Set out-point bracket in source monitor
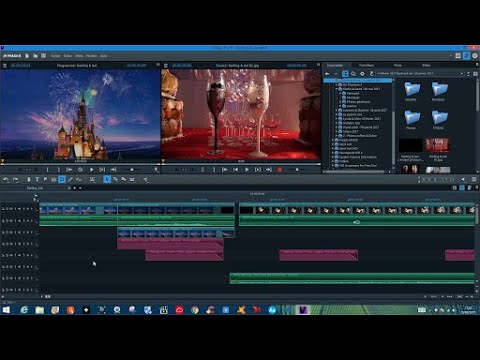This screenshot has width=480, height=360. click(x=214, y=170)
